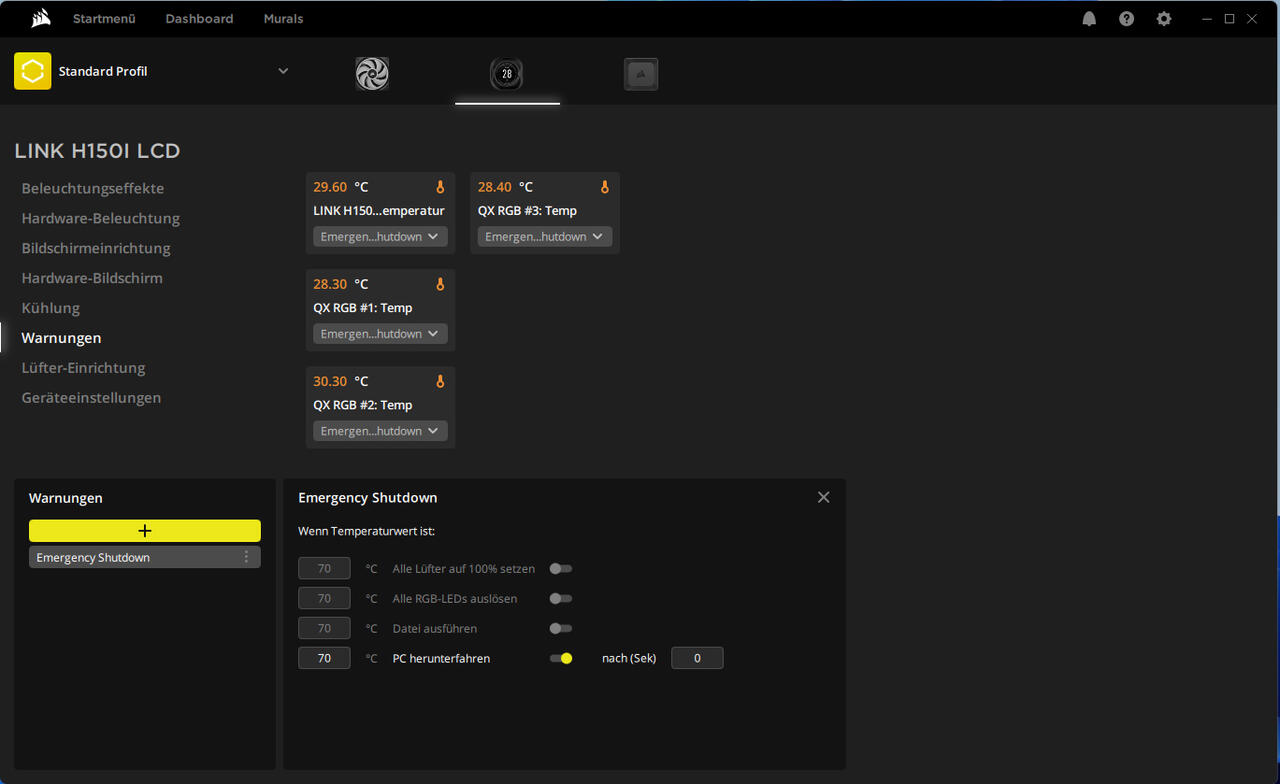Viewport: 1280px width, 784px height.
Task: Open warning dropdown on QX RGB #3 card
Action: coord(545,237)
